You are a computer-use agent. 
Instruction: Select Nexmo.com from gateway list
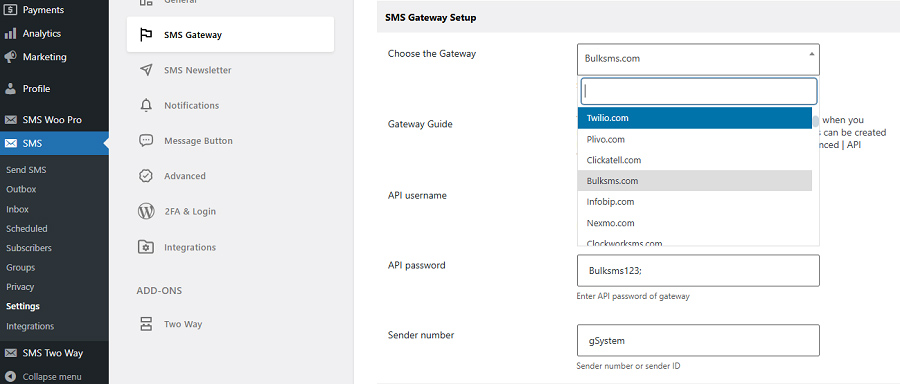click(x=695, y=223)
